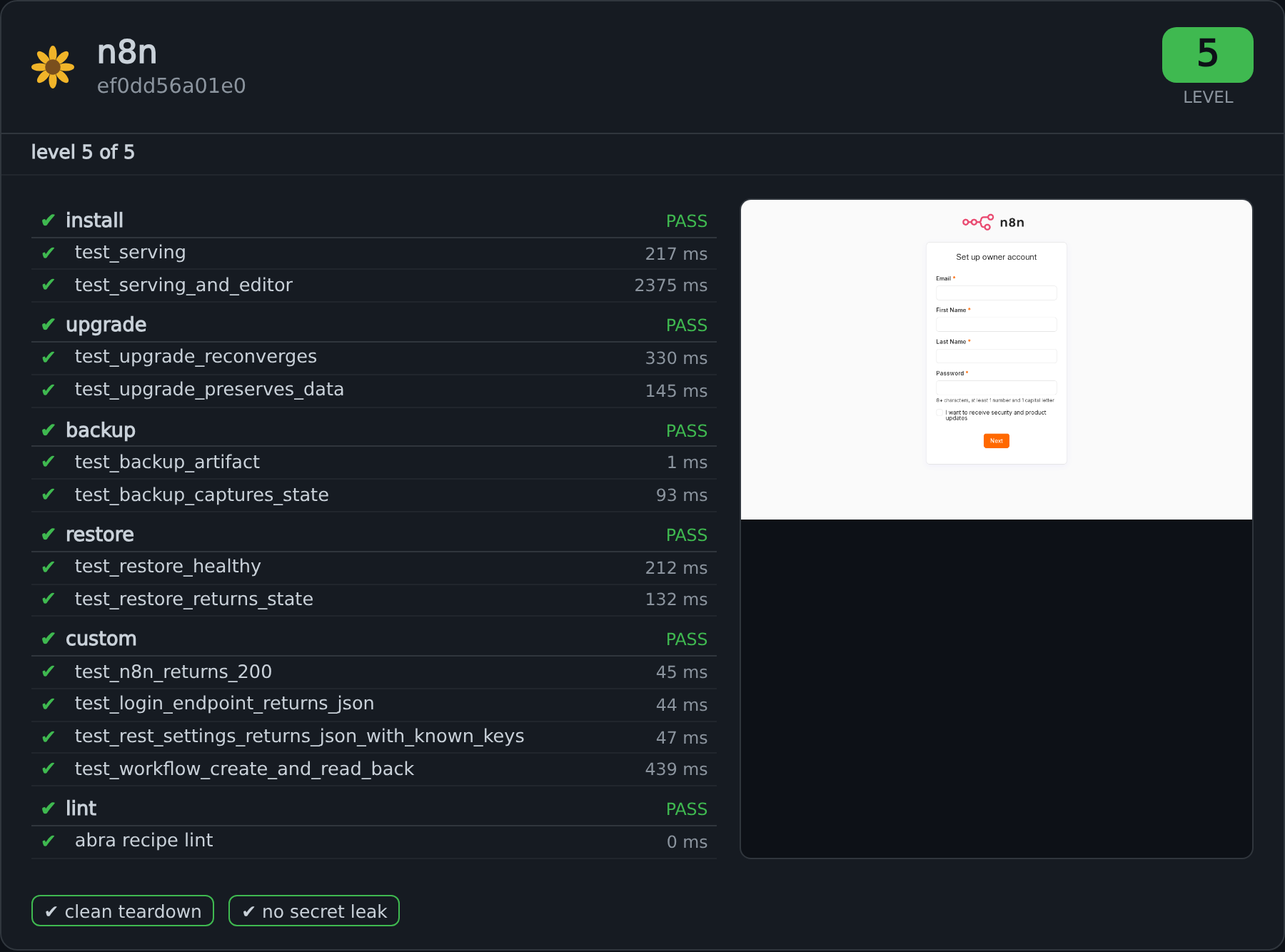Click the green level 5 badge
This screenshot has height=952, width=1285.
pos(1208,55)
